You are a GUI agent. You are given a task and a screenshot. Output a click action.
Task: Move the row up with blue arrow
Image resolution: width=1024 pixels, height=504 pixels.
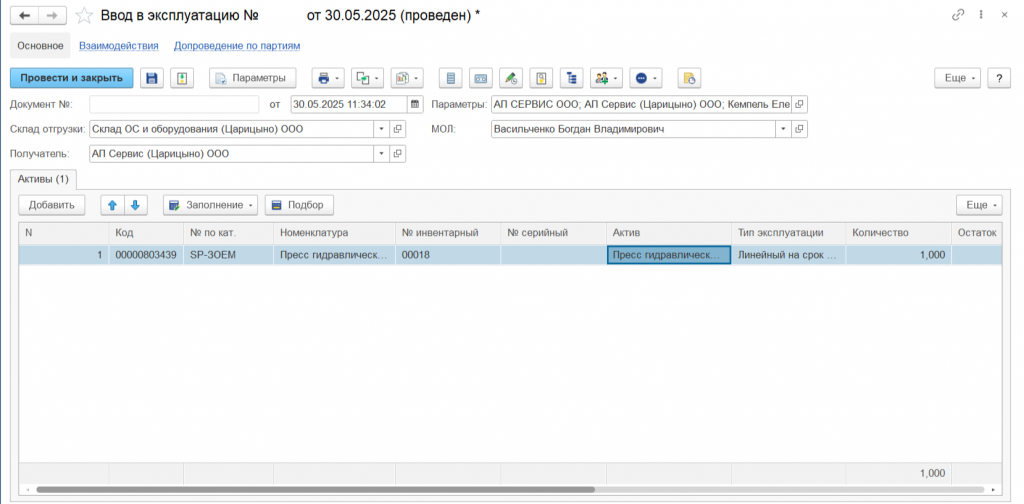112,205
